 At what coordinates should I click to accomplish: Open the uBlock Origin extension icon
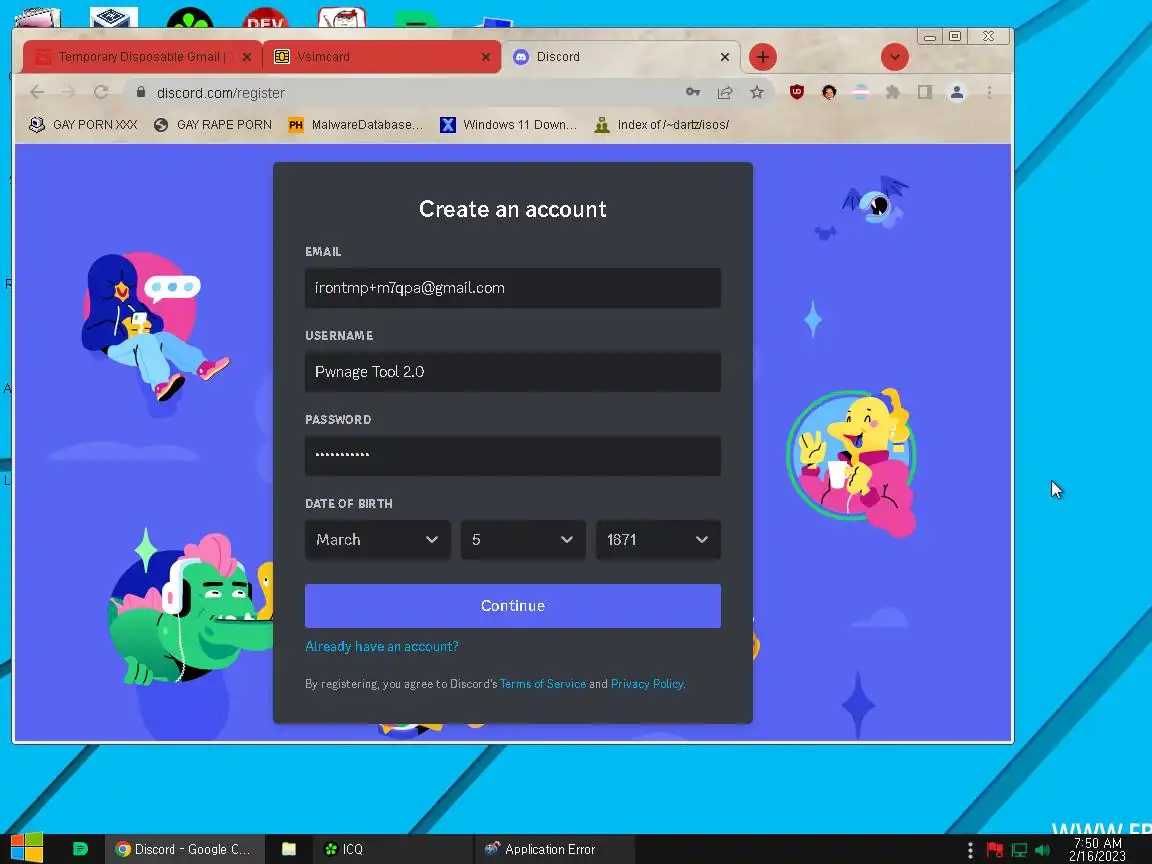coord(796,93)
